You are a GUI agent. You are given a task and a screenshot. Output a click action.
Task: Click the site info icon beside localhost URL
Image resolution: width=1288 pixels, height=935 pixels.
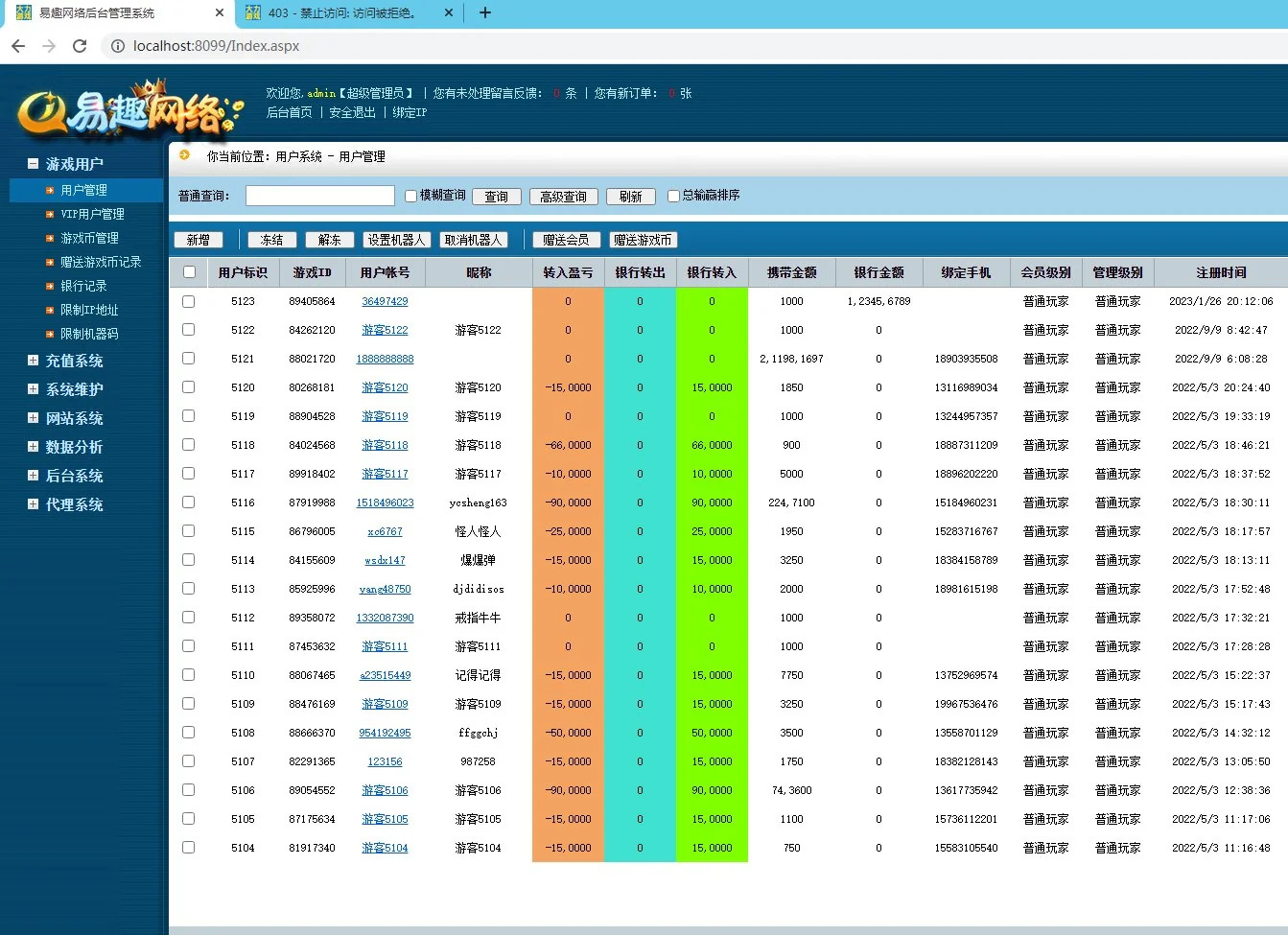(117, 46)
